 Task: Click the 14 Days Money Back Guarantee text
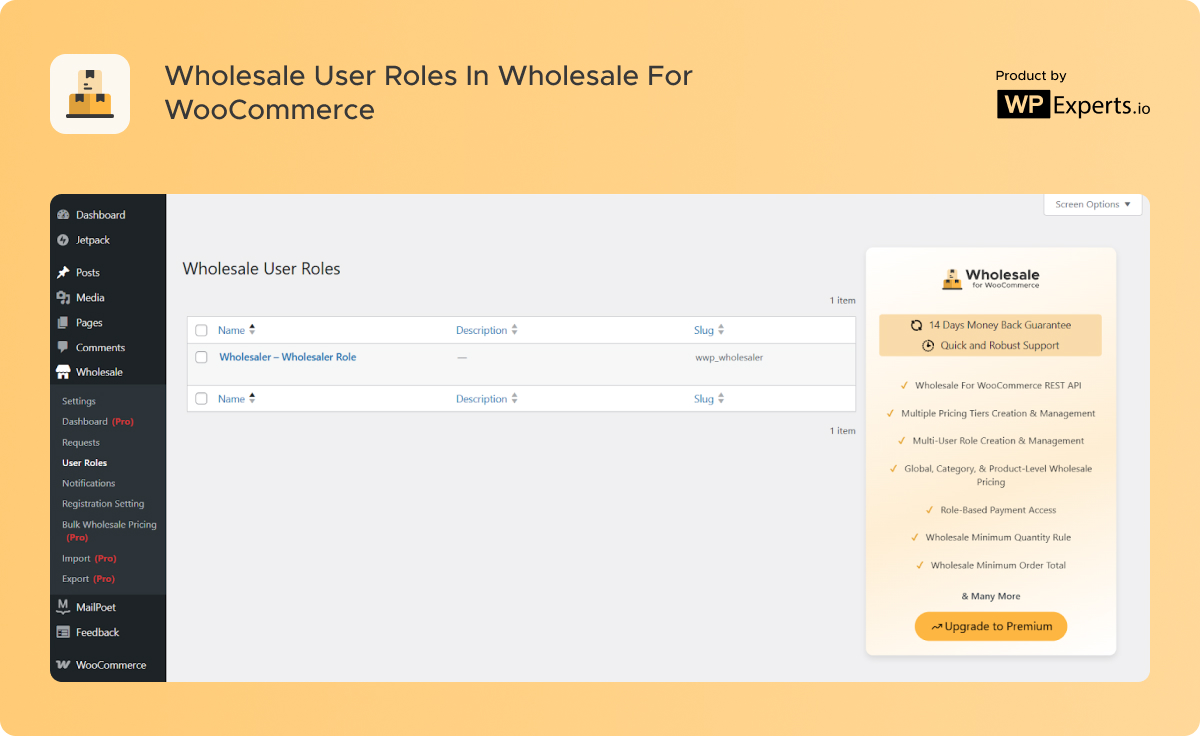pyautogui.click(x=1000, y=325)
